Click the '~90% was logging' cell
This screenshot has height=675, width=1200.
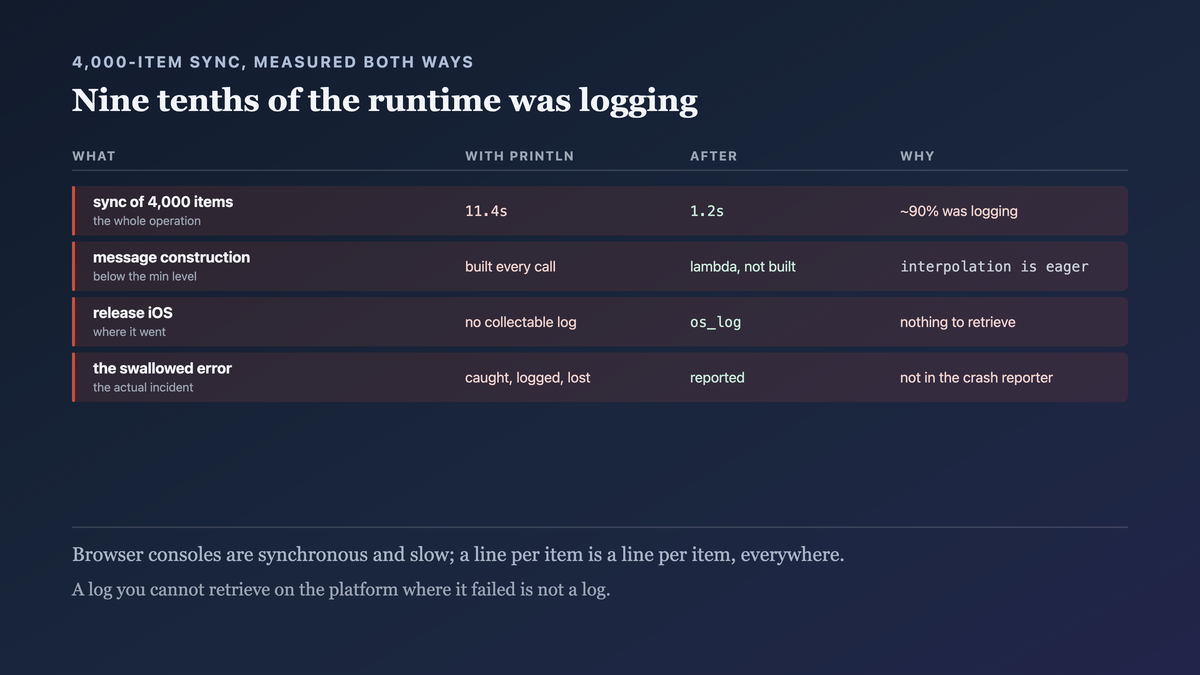959,211
